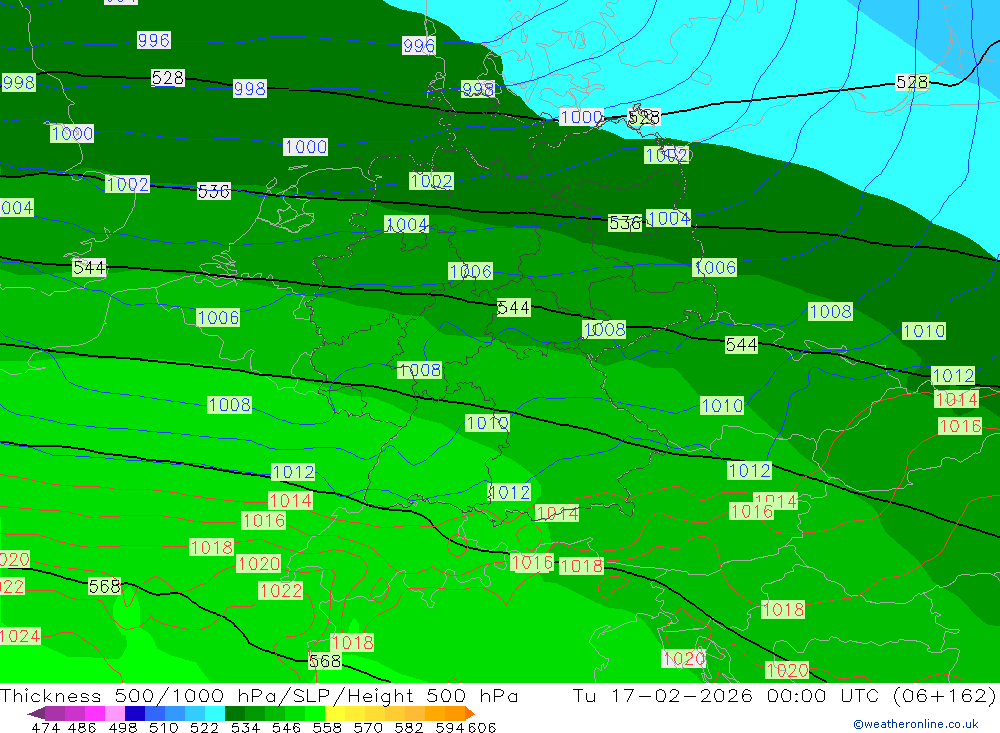Select the cyan legend swatch
This screenshot has height=733, width=1000.
pos(215,713)
